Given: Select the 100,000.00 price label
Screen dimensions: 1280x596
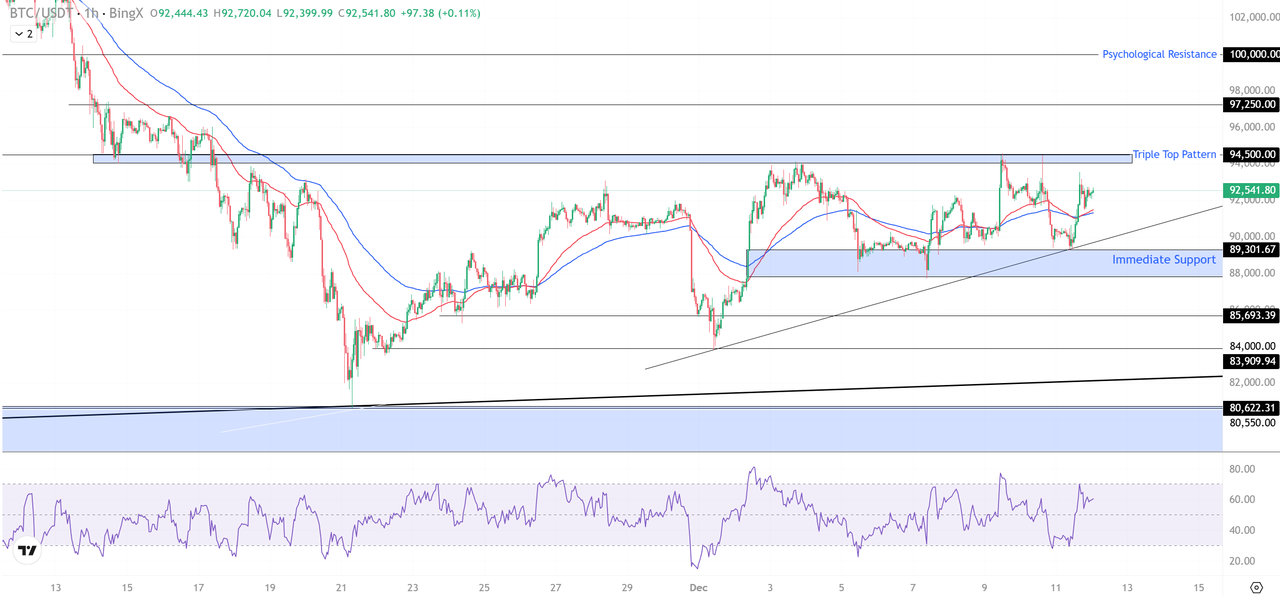Looking at the screenshot, I should pos(1252,54).
